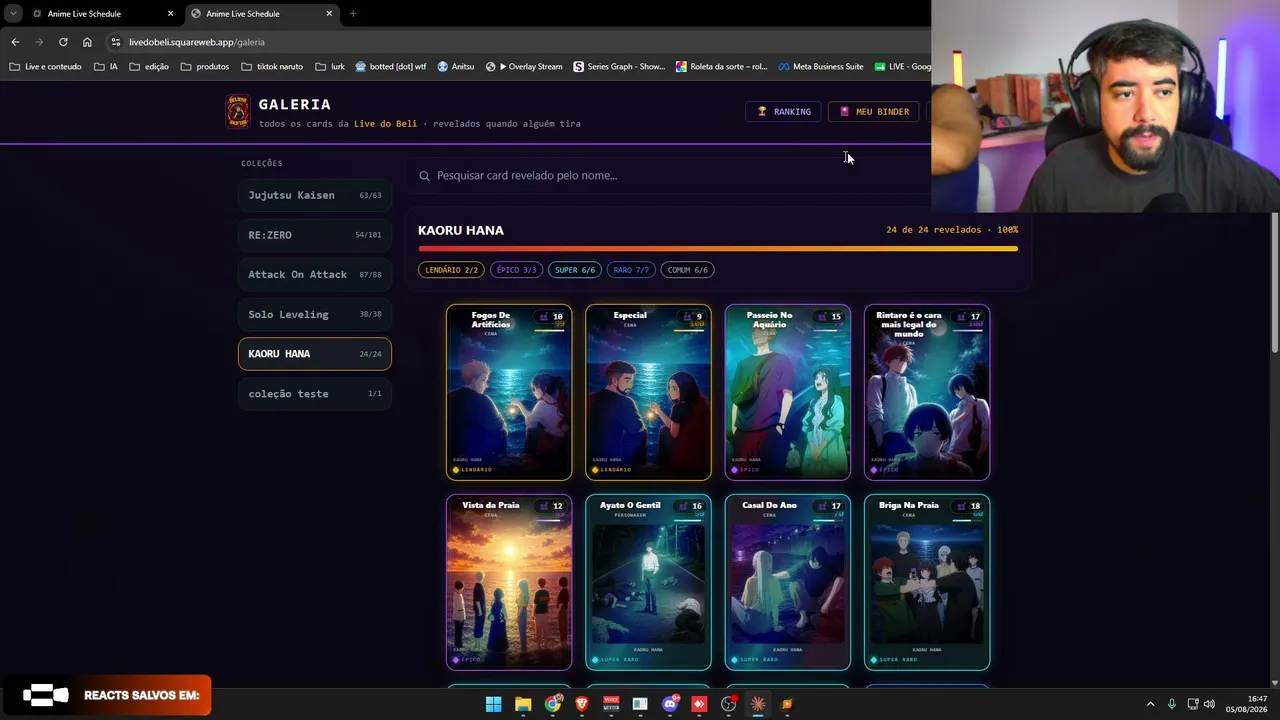Open a new browser tab
Screen dimensions: 1280x720
(x=353, y=14)
